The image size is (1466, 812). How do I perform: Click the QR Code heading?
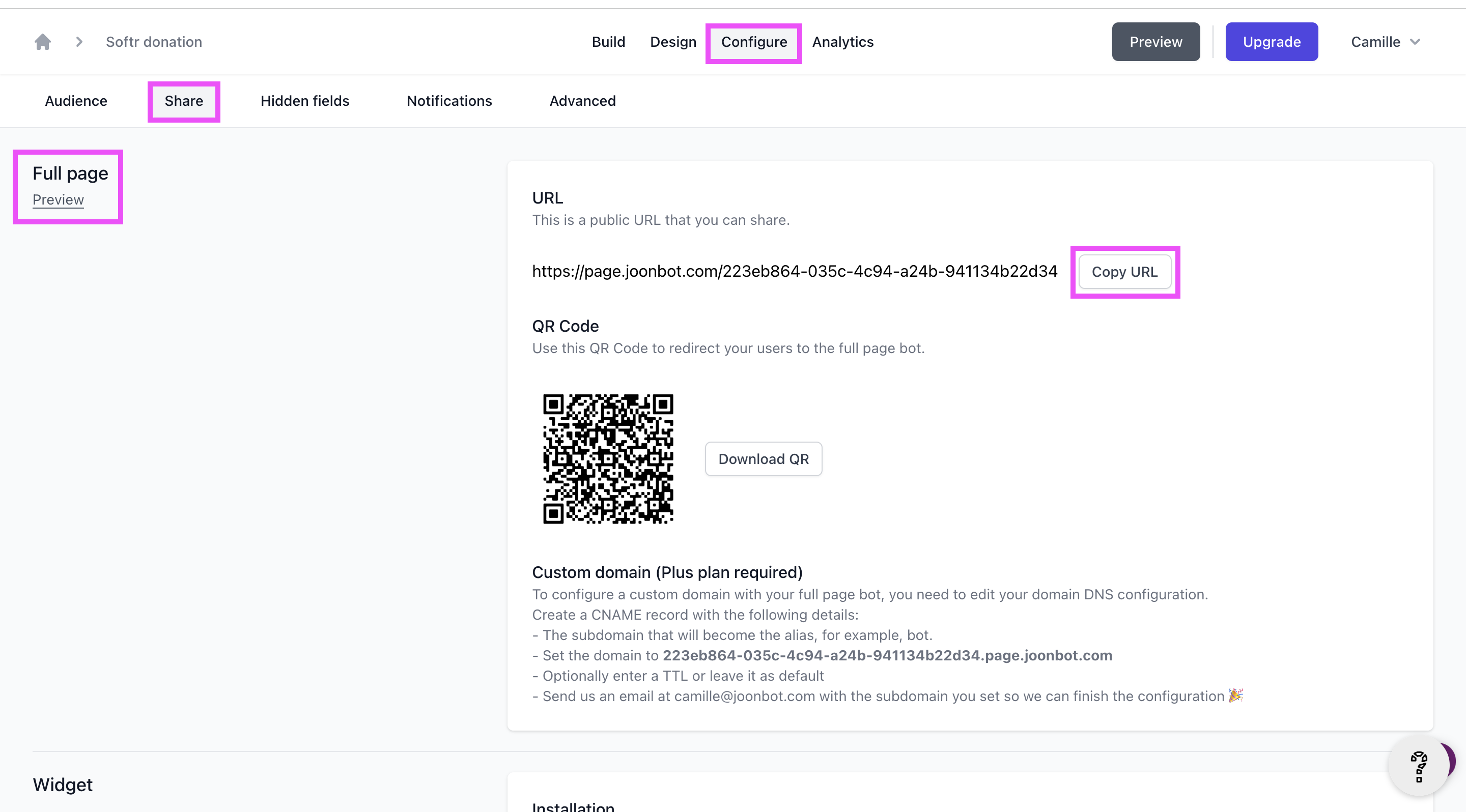pyautogui.click(x=565, y=326)
